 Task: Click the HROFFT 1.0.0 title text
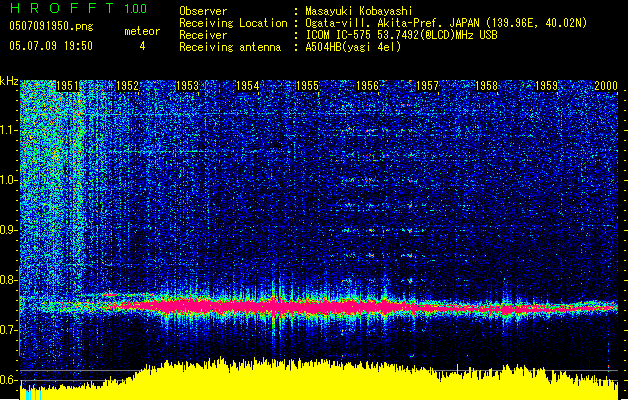79,8
